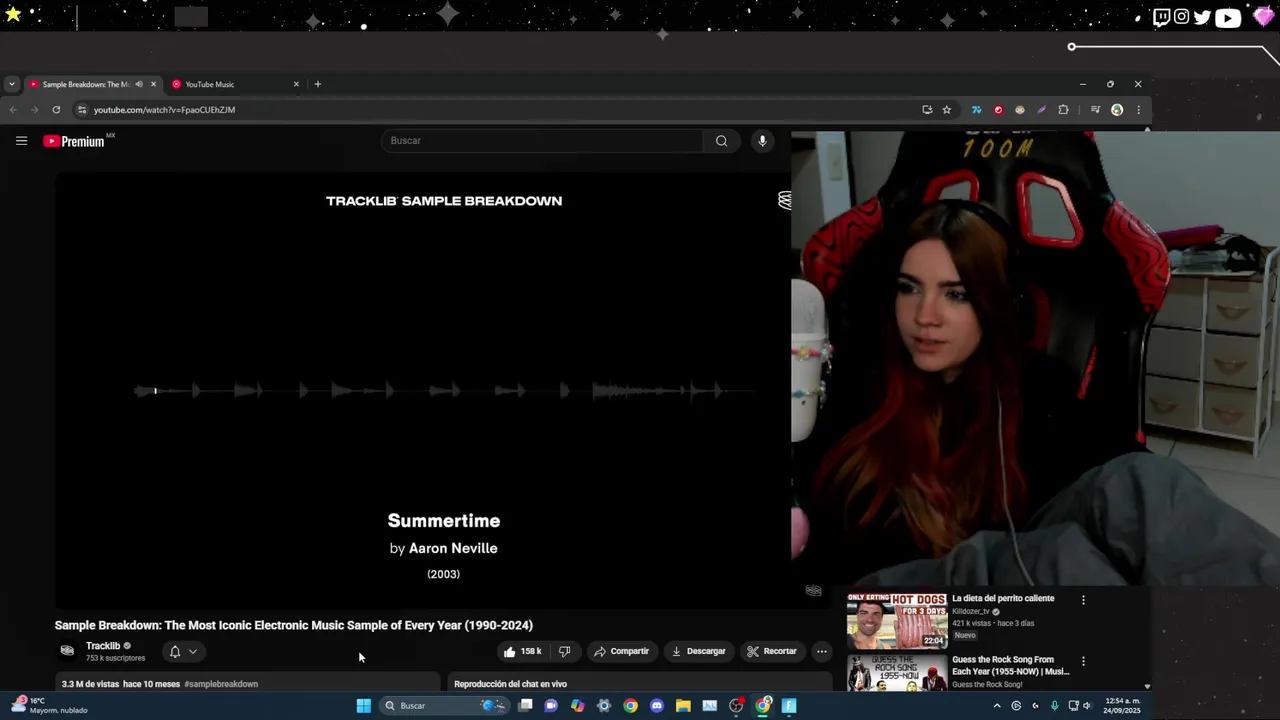The height and width of the screenshot is (720, 1280).
Task: Click the Descargar download button
Action: click(x=698, y=651)
